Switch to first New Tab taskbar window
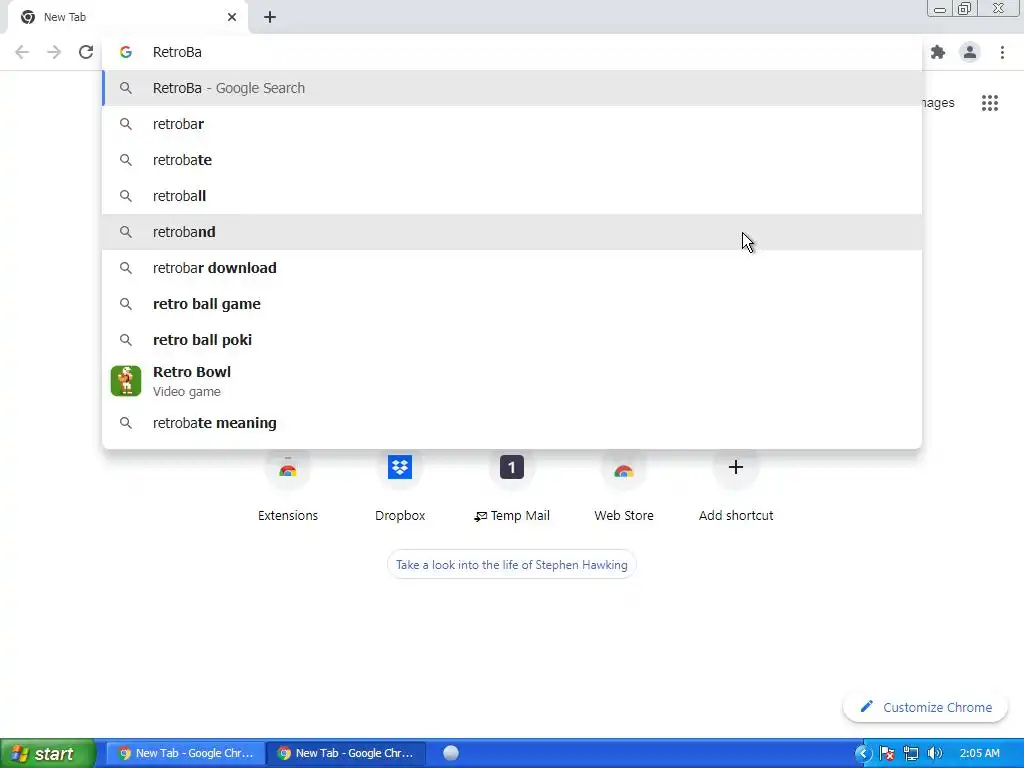The height and width of the screenshot is (768, 1024). point(185,753)
